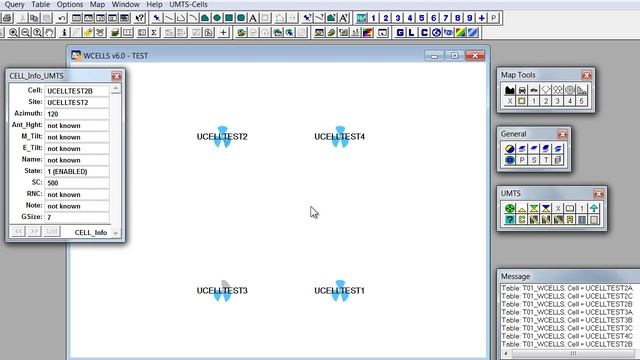Viewport: 640px width, 360px height.
Task: Click the Print toolbar icon
Action: pos(7,18)
